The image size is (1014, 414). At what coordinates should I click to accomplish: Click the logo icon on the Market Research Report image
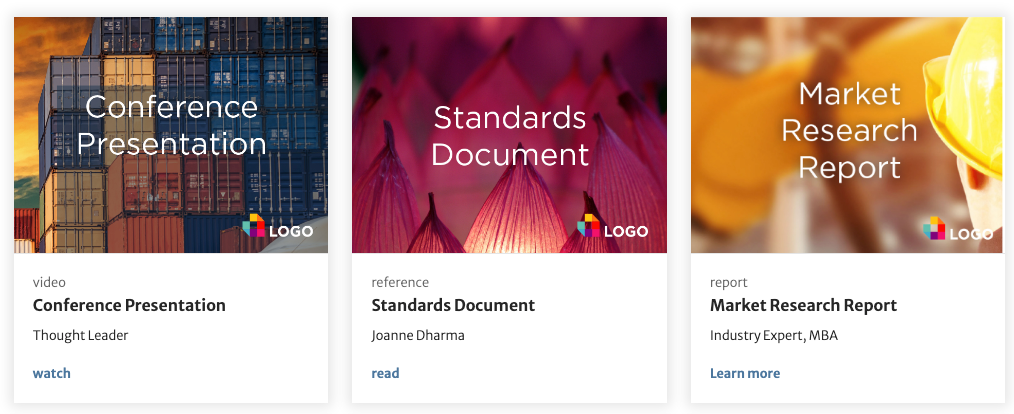pos(934,229)
